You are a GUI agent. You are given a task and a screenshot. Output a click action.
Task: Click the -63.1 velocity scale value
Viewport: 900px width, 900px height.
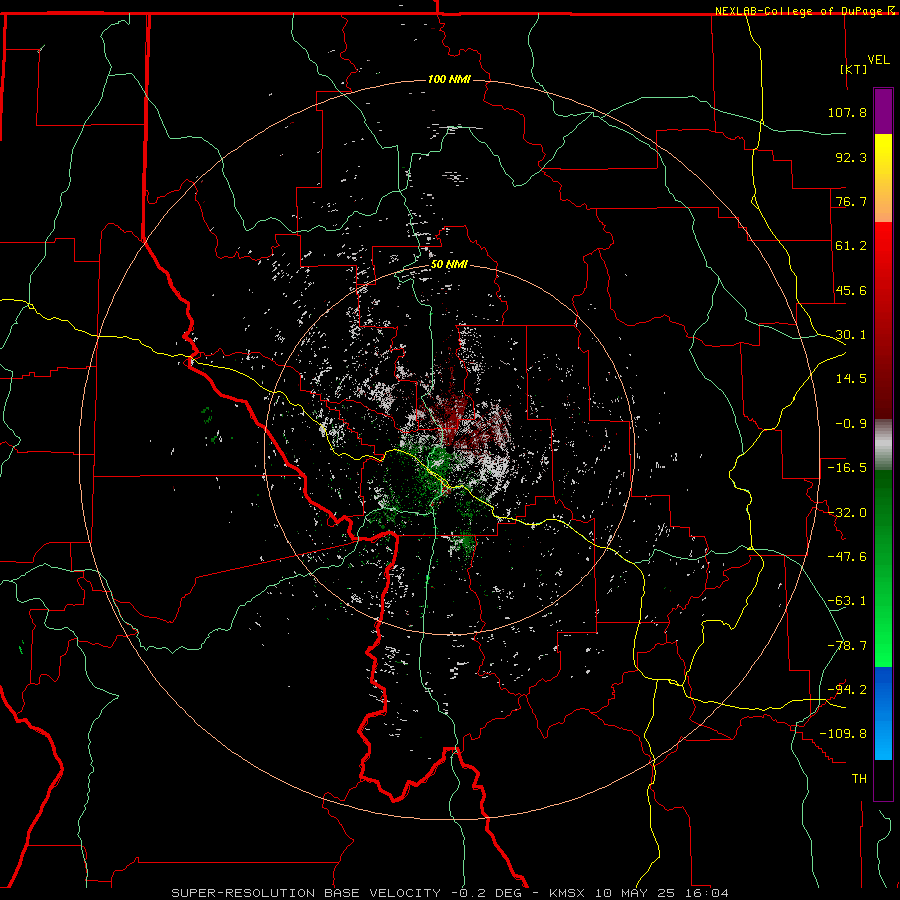pos(847,601)
